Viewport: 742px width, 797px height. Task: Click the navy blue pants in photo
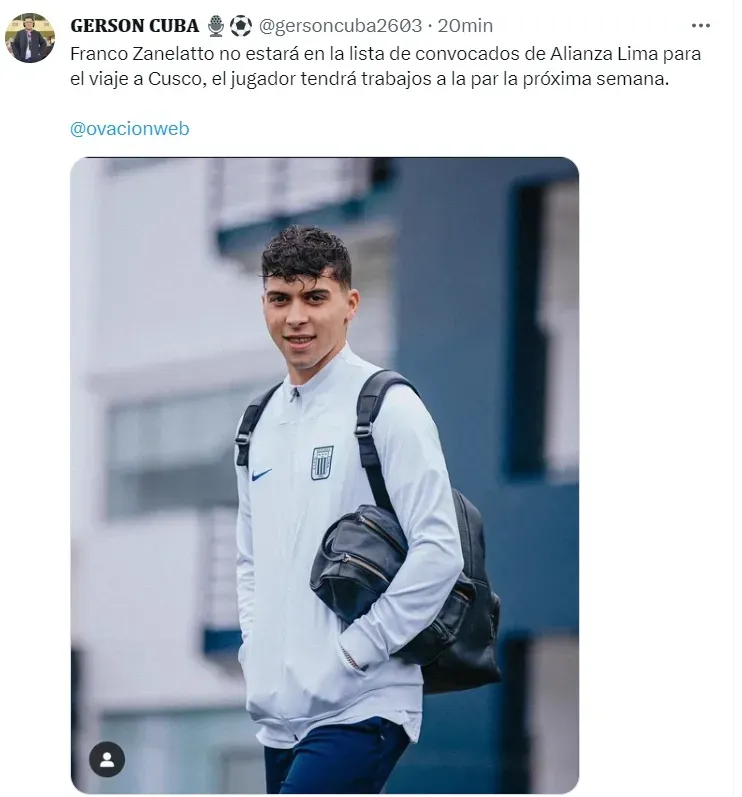335,757
